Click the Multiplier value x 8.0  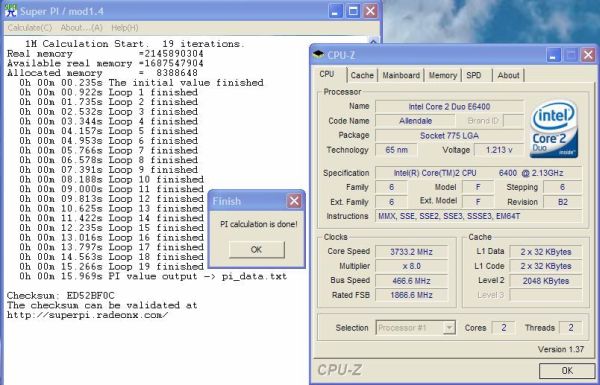411,266
